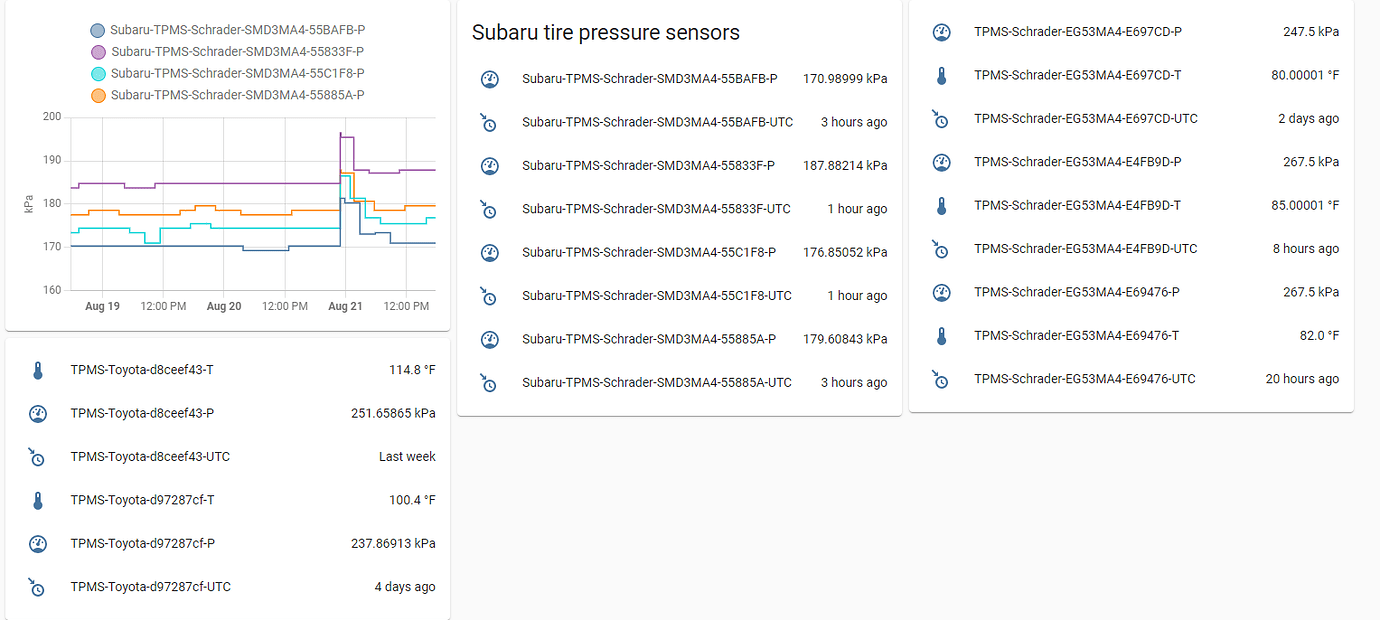Click the clock icon for TPMS-Toyota-d97287cf-UTC
Screen dimensions: 1380x620
[37, 588]
